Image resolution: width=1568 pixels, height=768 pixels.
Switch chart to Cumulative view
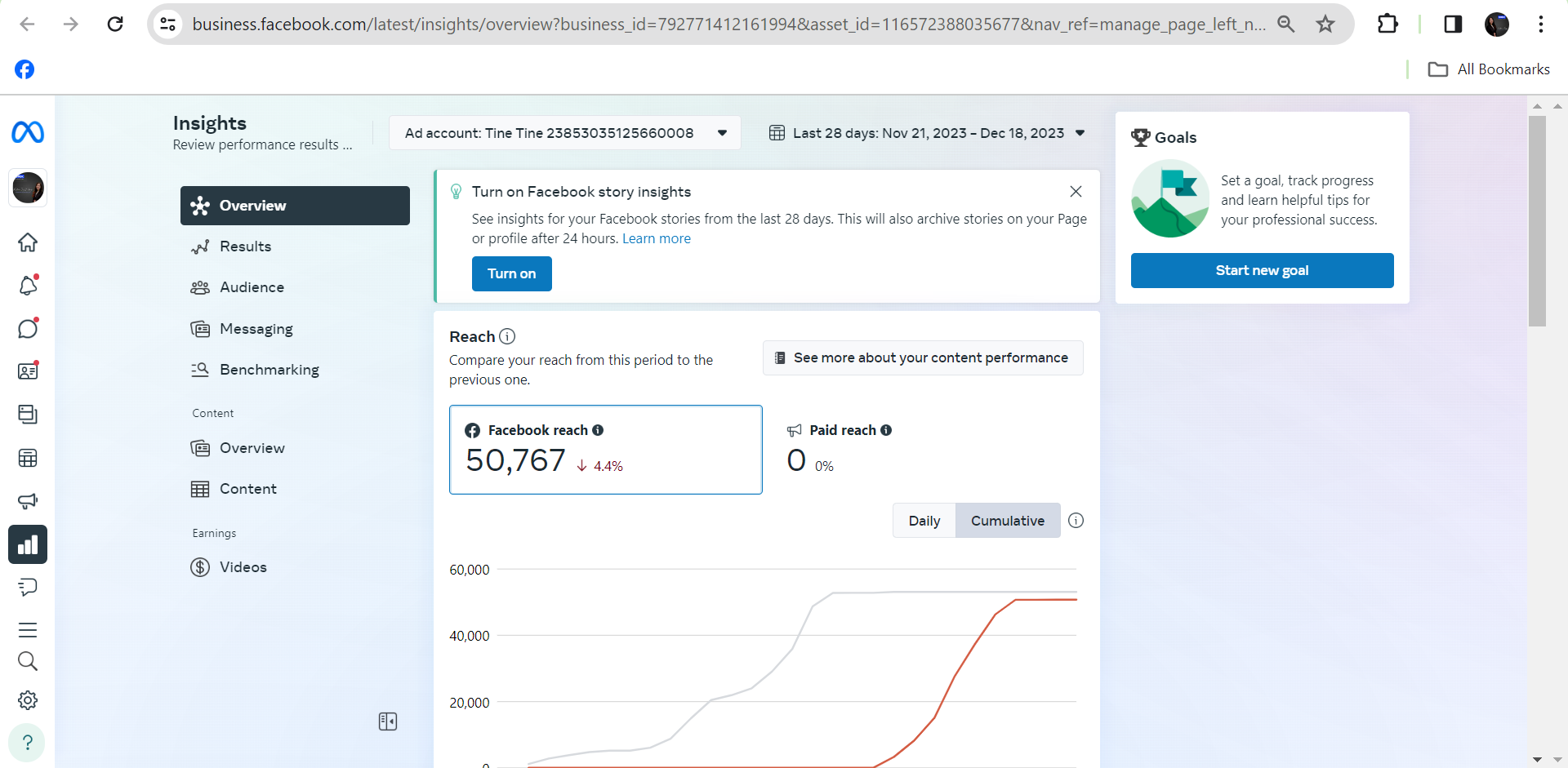[x=1008, y=521]
